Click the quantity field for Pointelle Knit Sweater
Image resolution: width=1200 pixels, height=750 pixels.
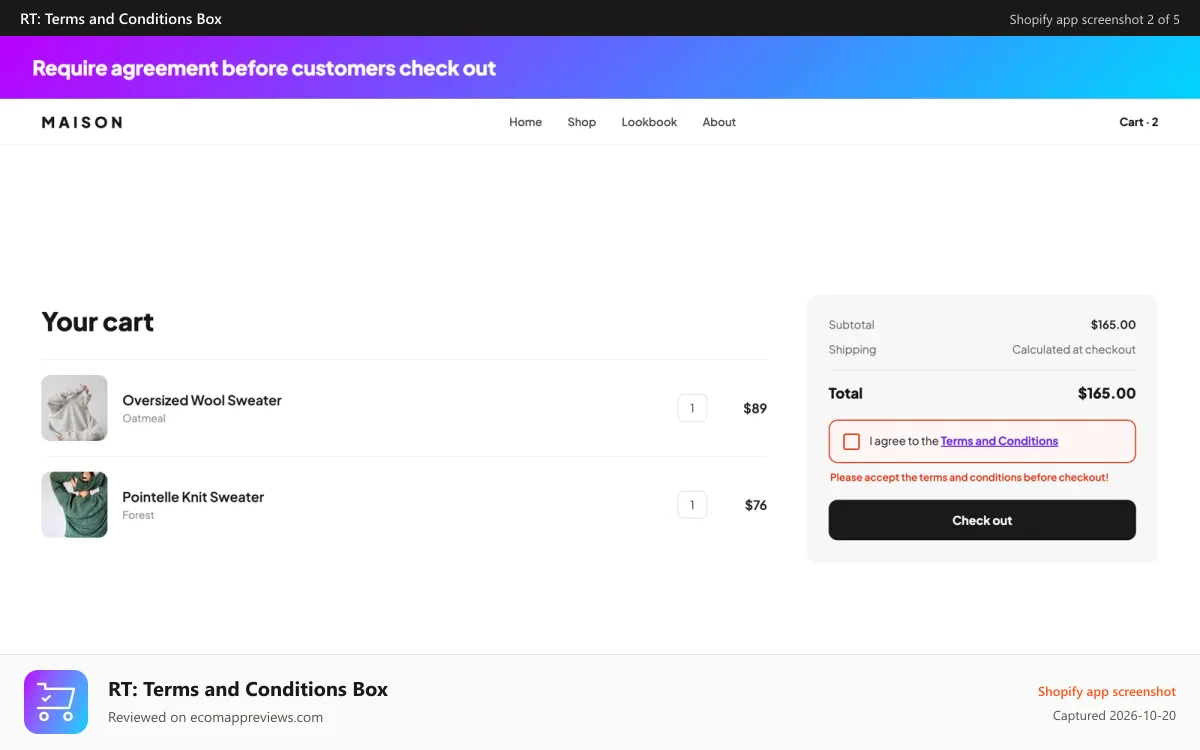click(x=692, y=505)
